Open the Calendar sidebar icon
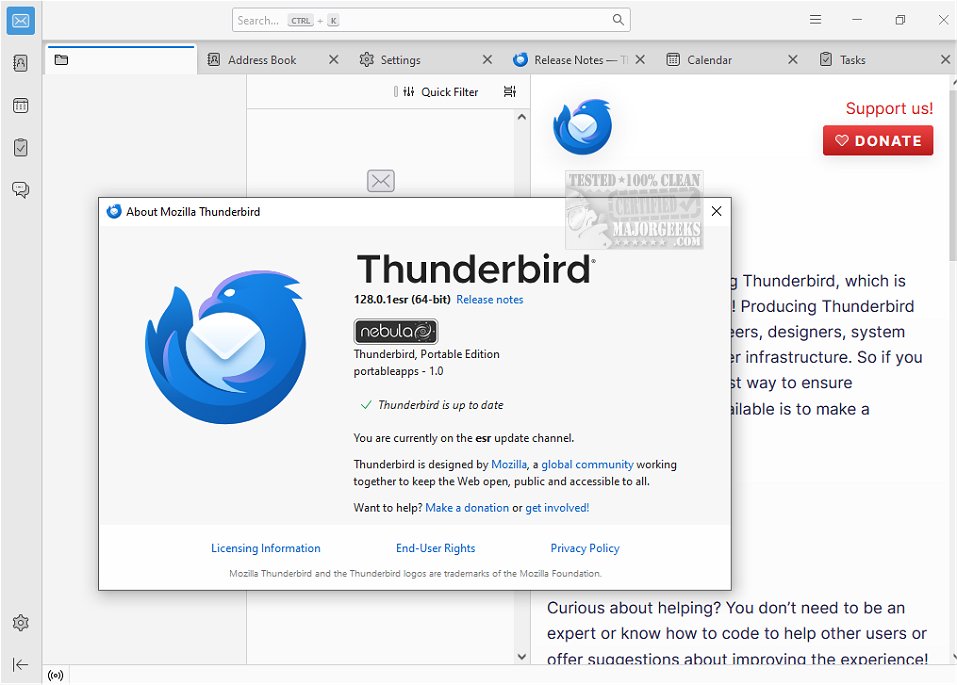The height and width of the screenshot is (685, 957). coord(20,106)
